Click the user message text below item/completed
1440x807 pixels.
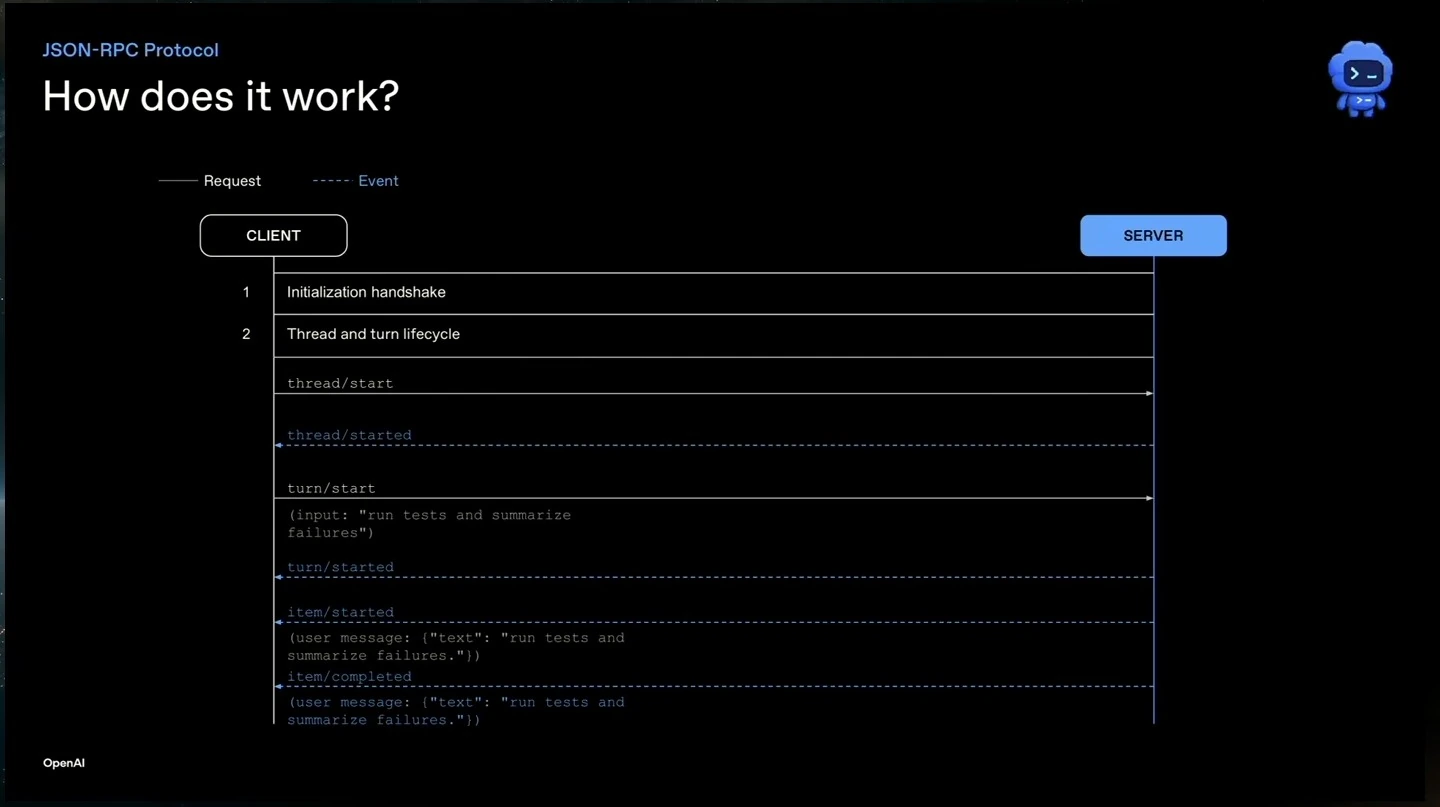(456, 711)
